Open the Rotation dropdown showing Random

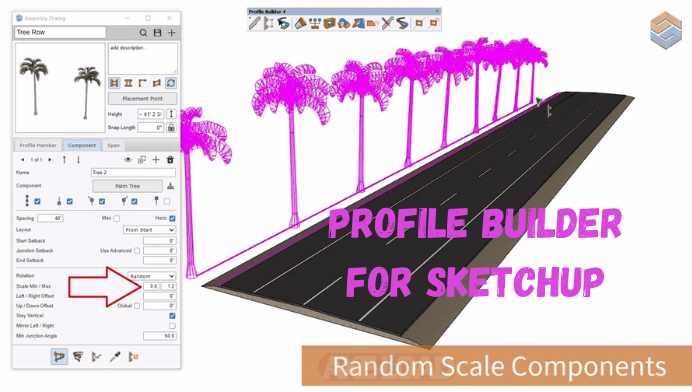(x=152, y=276)
